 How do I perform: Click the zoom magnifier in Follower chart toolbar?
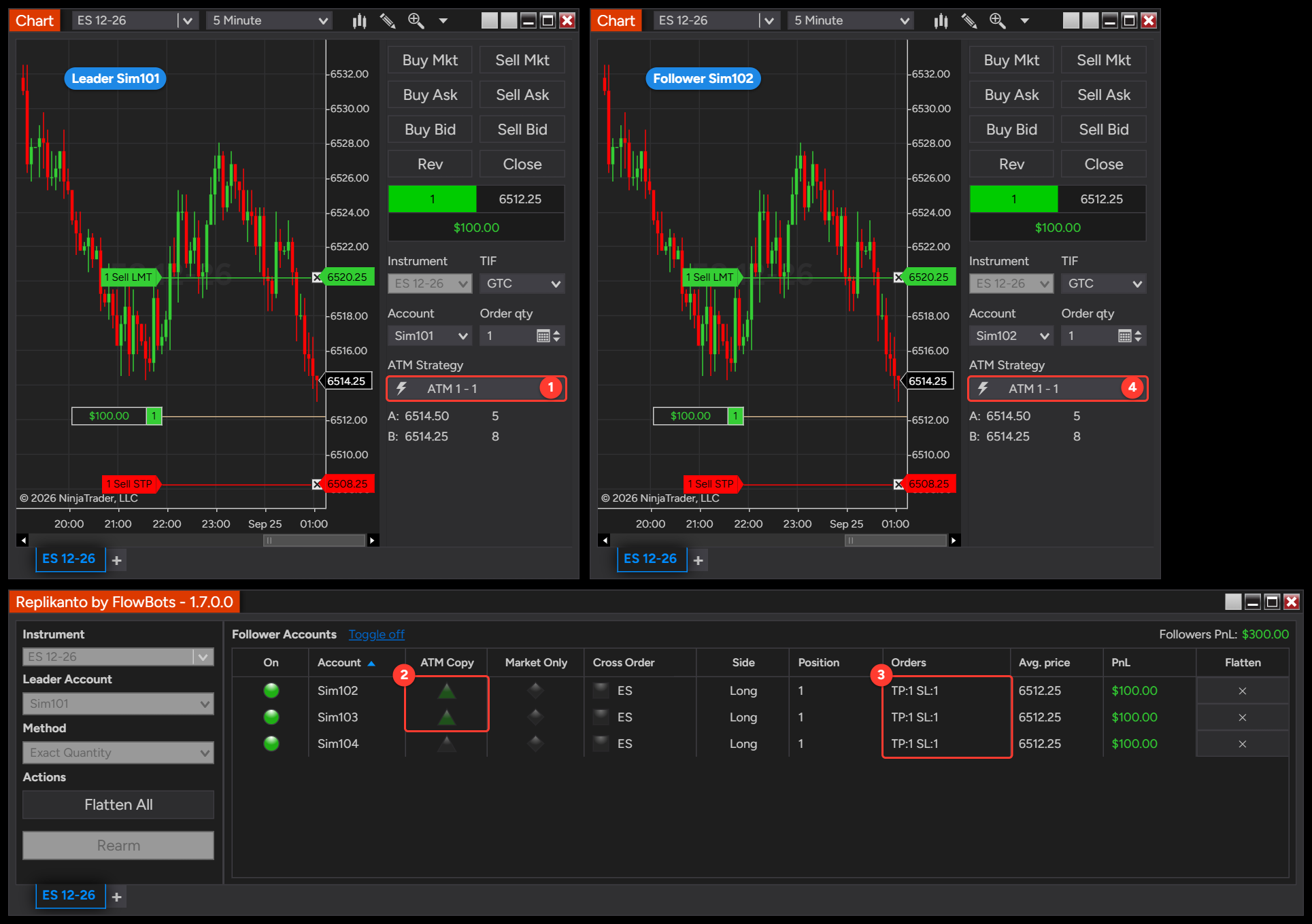pyautogui.click(x=997, y=21)
